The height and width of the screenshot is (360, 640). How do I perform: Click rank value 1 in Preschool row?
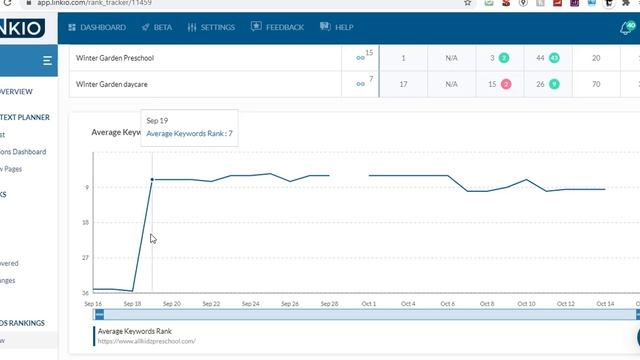(403, 58)
